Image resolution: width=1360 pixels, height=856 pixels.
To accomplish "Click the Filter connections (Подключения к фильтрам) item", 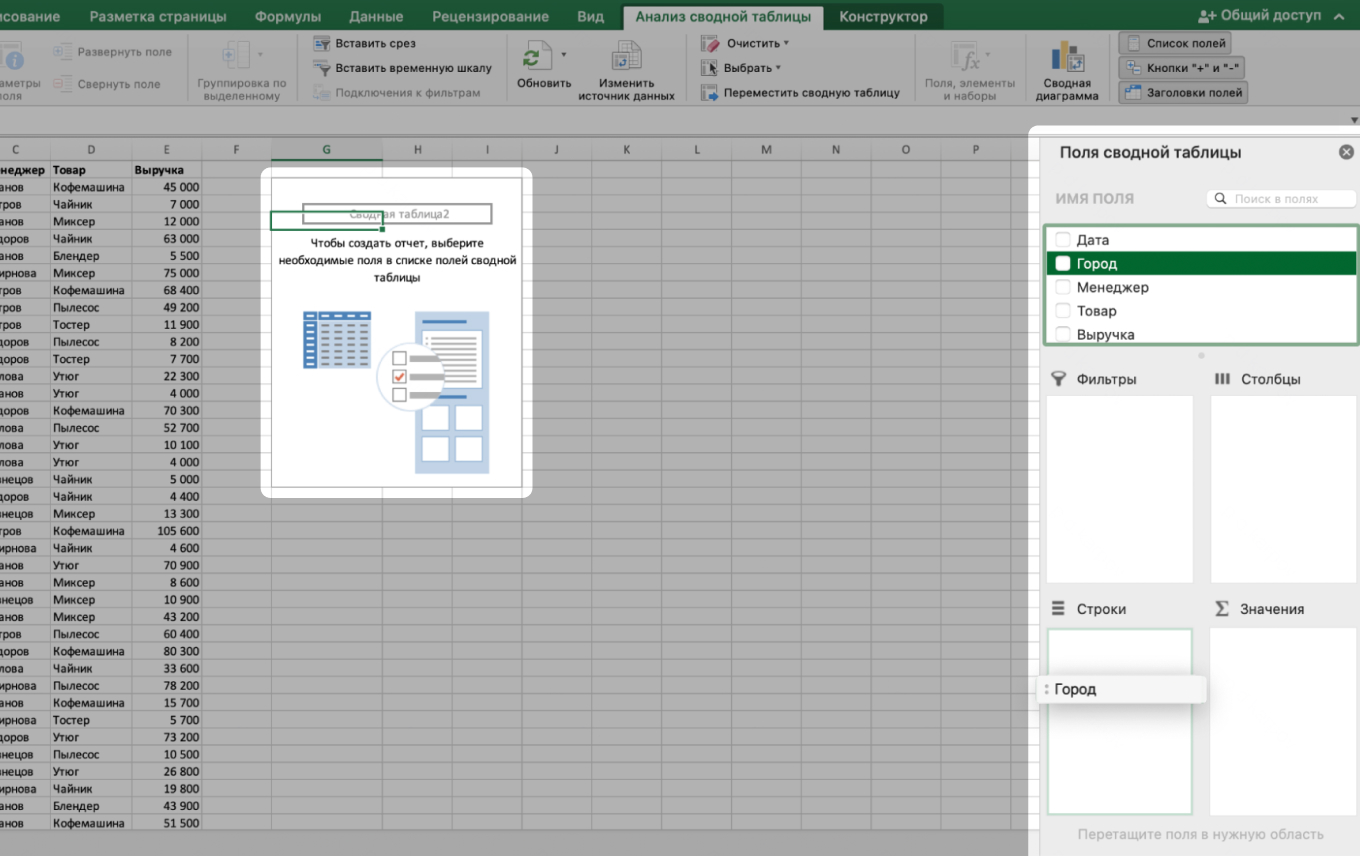I will [x=396, y=92].
